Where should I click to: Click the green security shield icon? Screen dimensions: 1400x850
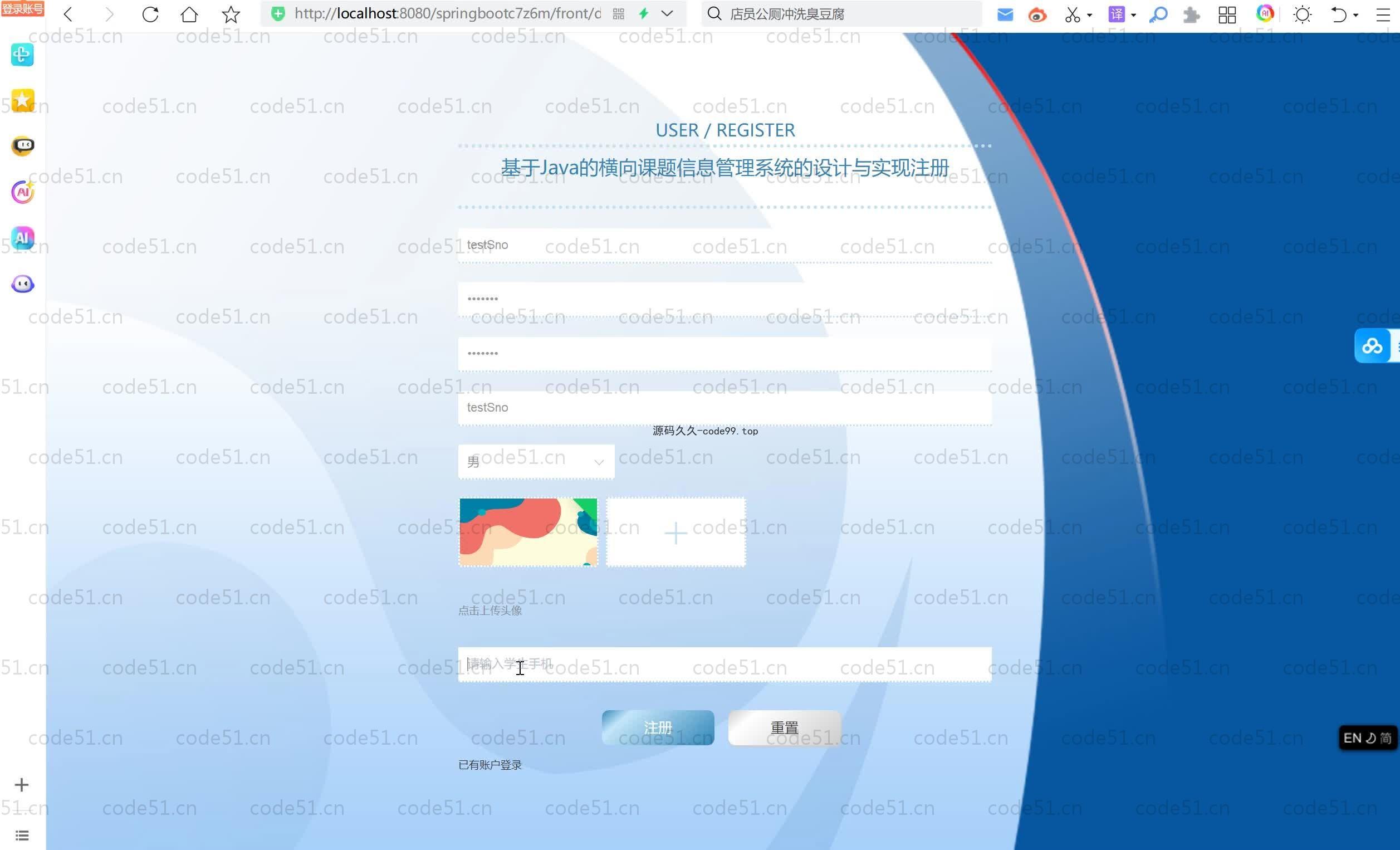(x=278, y=13)
